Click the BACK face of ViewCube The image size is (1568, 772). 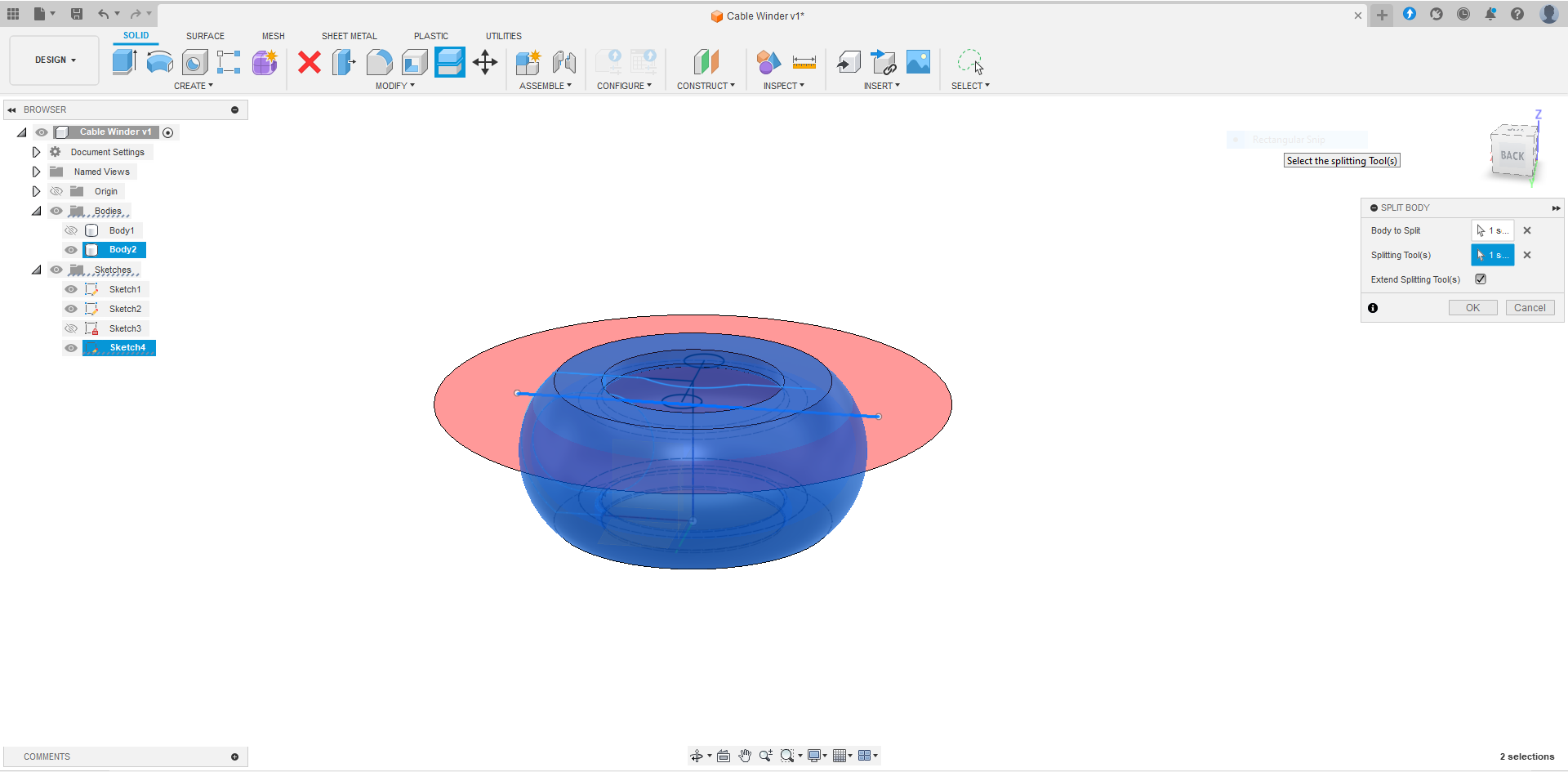pyautogui.click(x=1512, y=156)
